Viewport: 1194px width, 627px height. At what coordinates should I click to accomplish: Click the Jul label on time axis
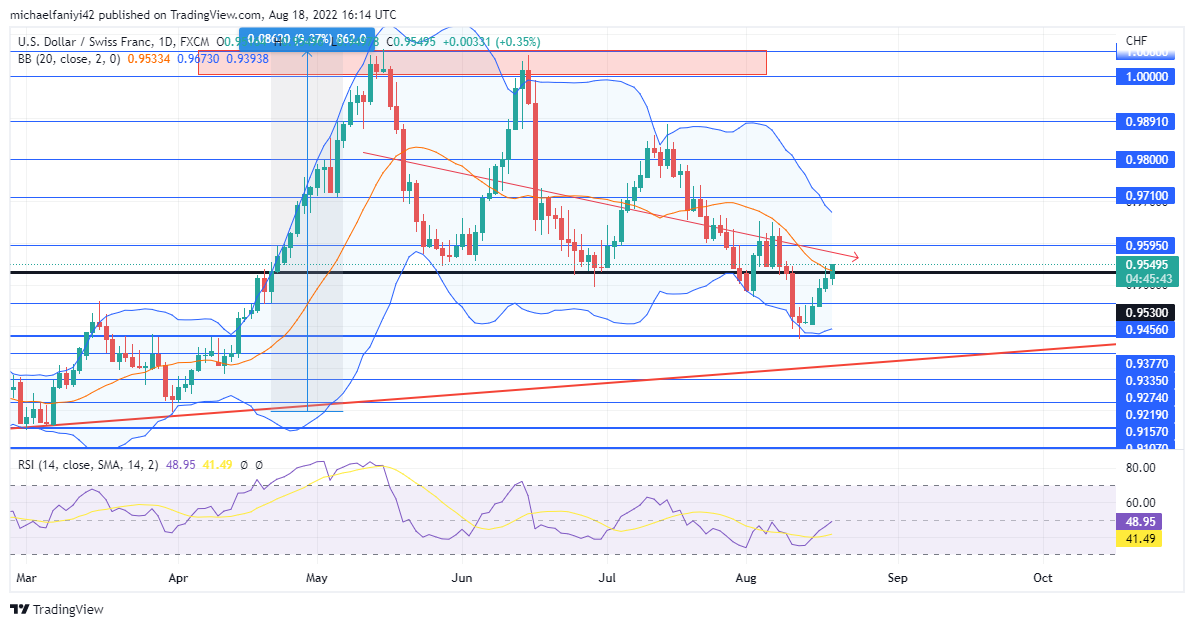point(606,577)
